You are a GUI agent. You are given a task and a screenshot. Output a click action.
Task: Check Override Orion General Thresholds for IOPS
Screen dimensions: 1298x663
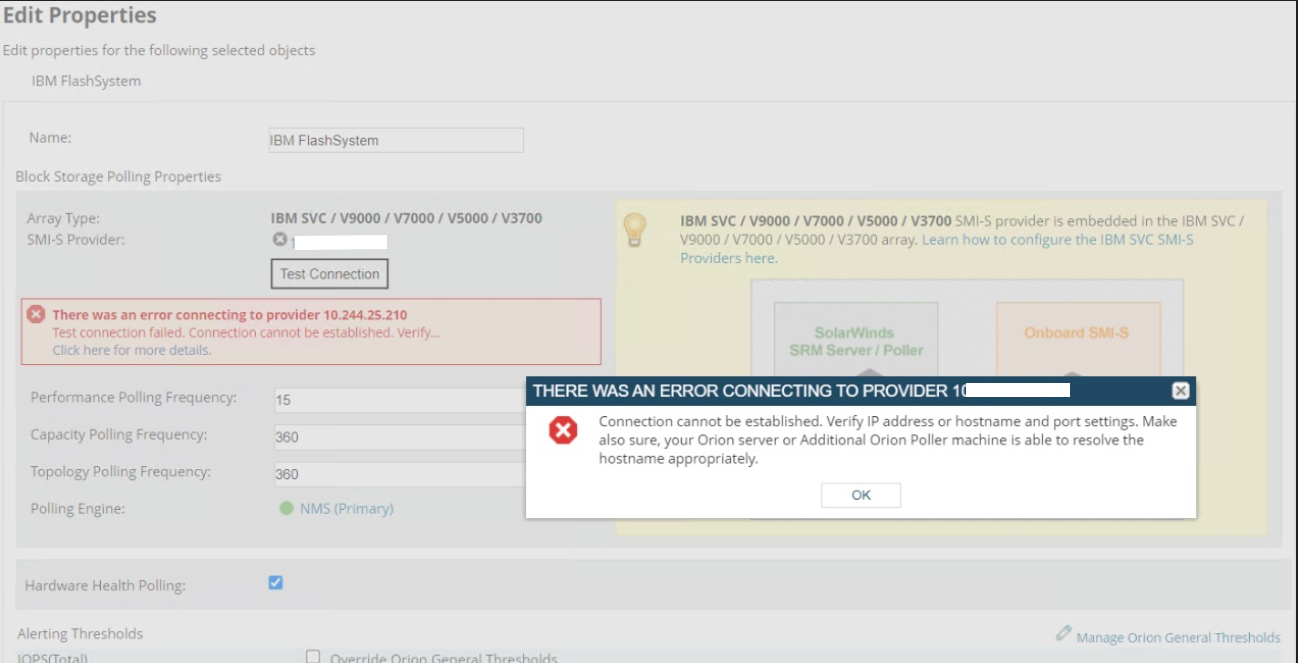point(313,657)
